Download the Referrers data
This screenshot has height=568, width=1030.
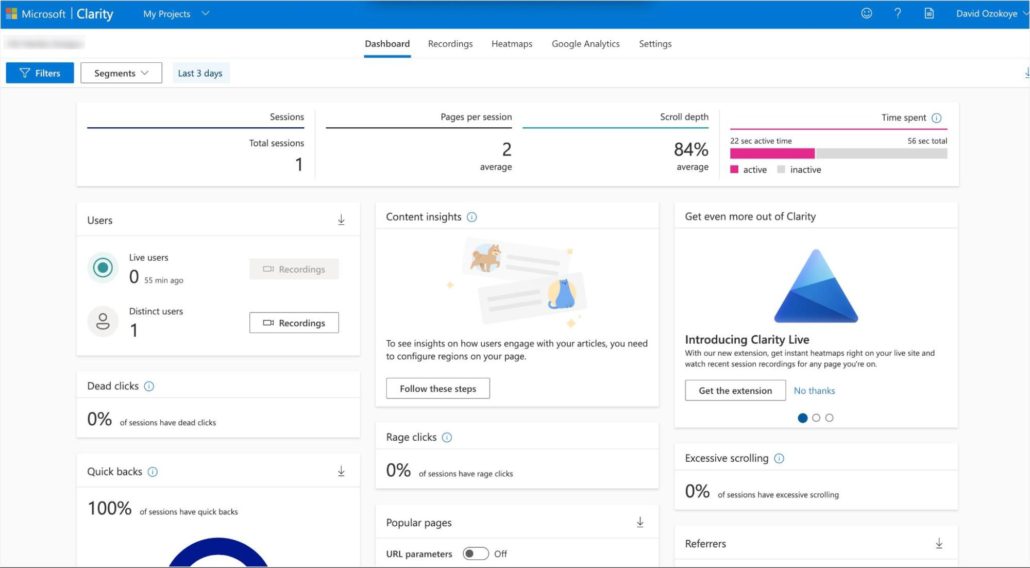[x=939, y=544]
